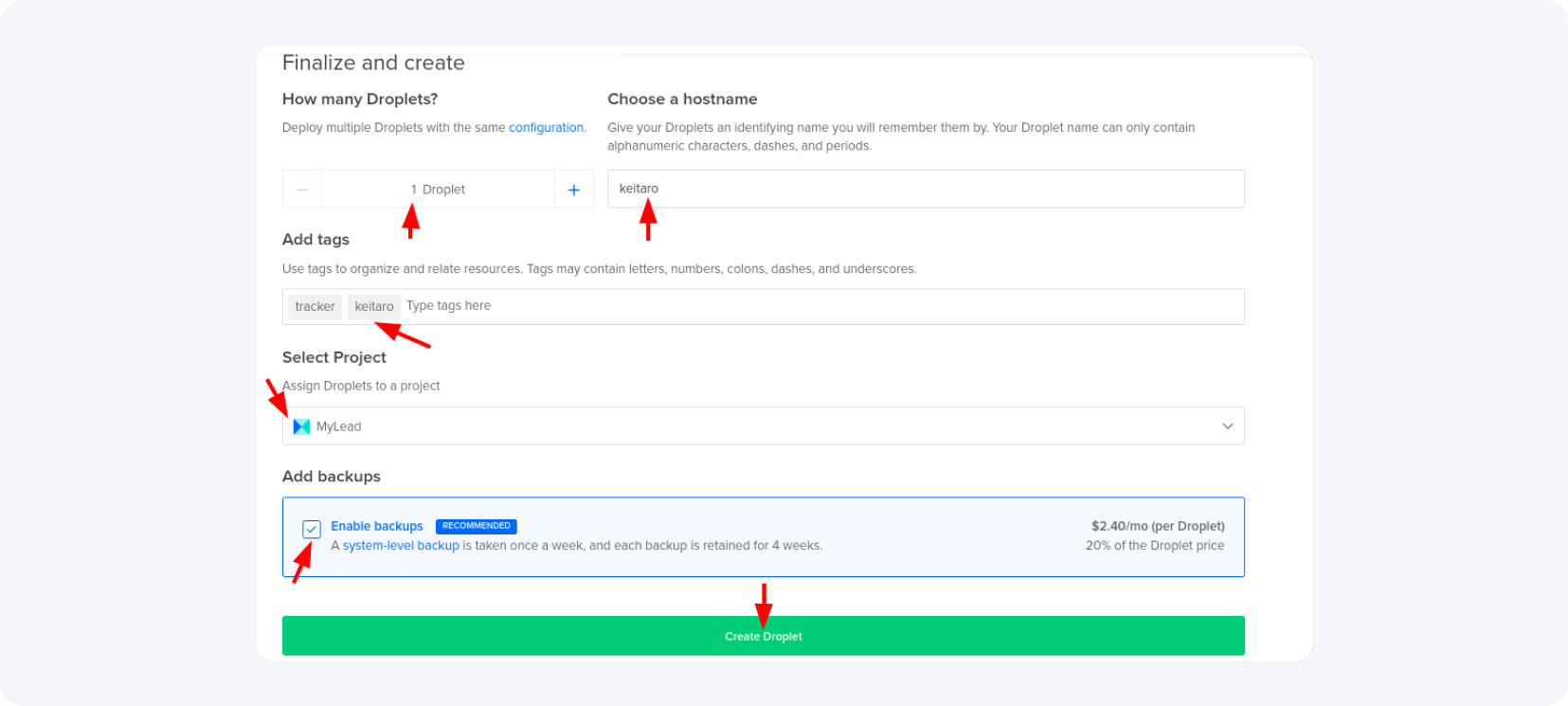
Task: Follow the system-level backup link
Action: click(x=401, y=546)
